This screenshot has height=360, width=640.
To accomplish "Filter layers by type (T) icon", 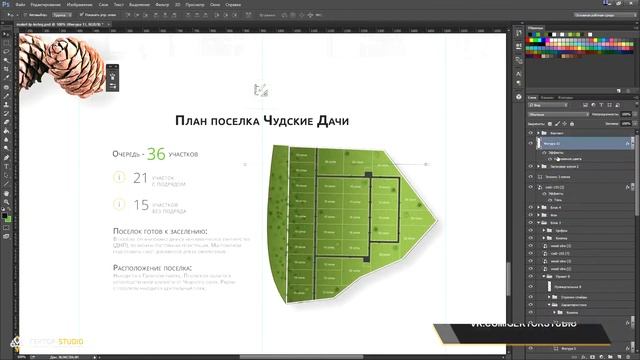I will 601,105.
